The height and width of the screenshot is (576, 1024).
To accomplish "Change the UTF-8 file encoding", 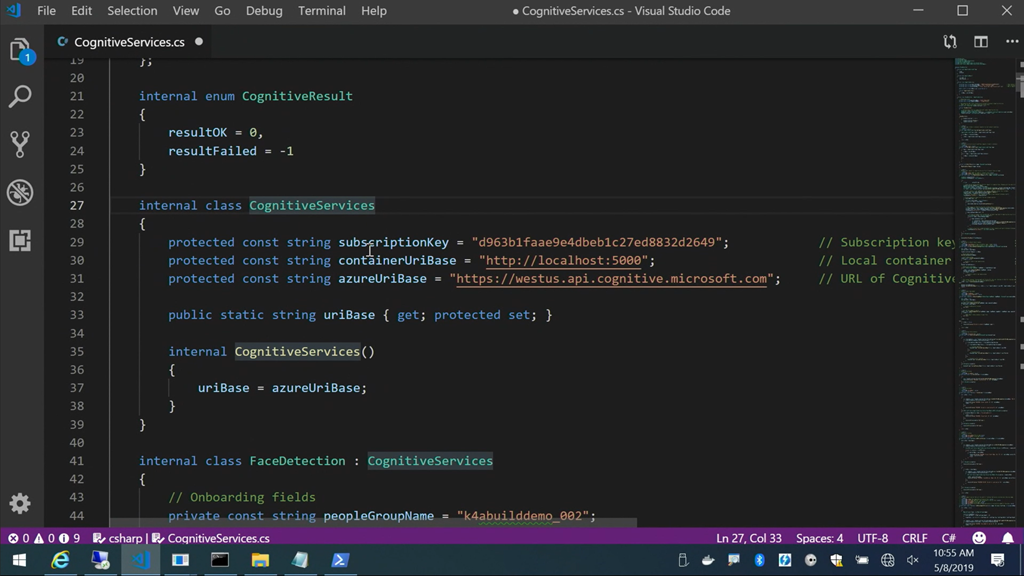I will point(872,538).
